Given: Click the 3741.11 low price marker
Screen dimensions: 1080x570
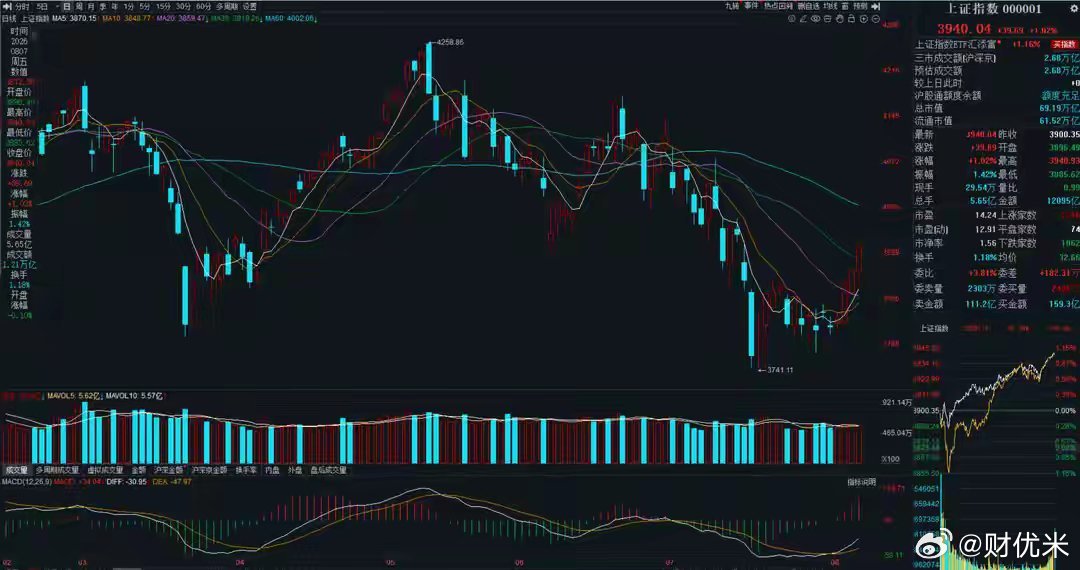Looking at the screenshot, I should coord(780,370).
